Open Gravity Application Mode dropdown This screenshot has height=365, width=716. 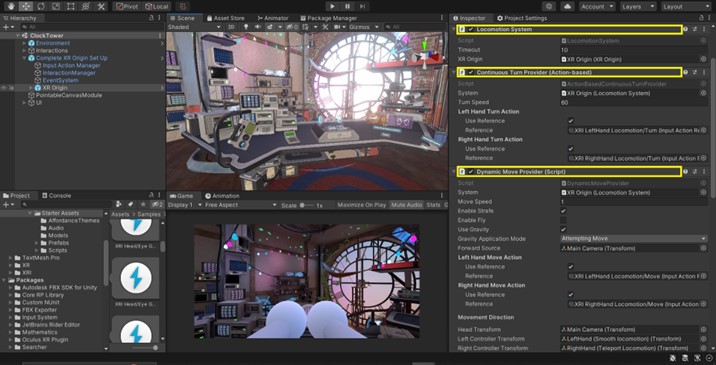(633, 238)
